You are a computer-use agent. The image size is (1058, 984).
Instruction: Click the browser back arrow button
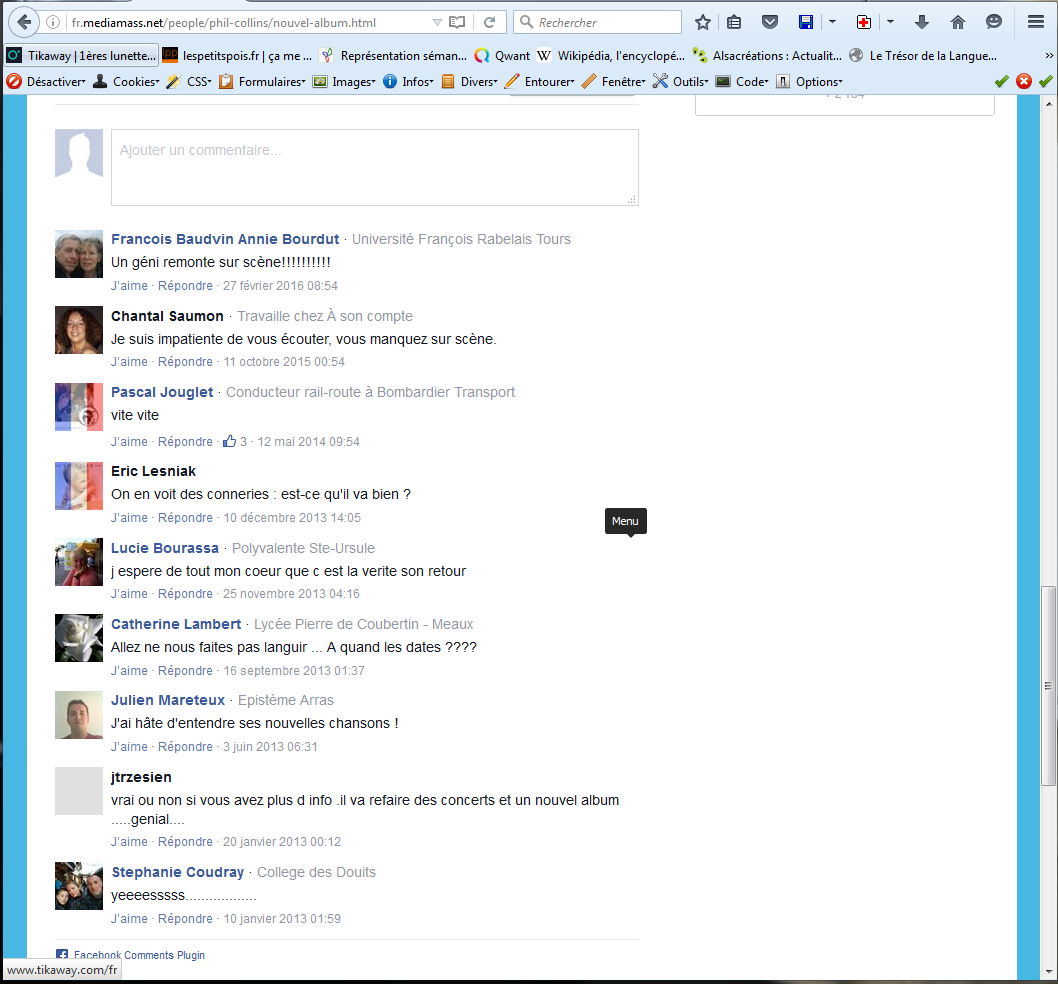(24, 22)
